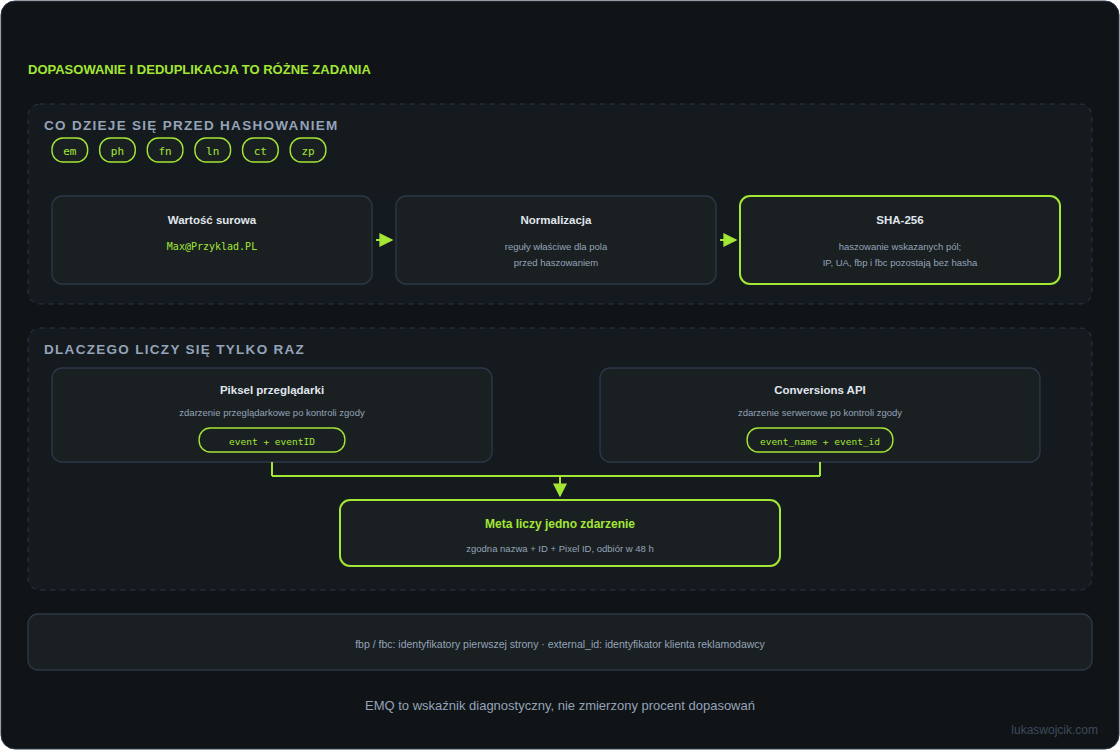Click the "ct" field pill
The image size is (1120, 750).
tap(260, 151)
